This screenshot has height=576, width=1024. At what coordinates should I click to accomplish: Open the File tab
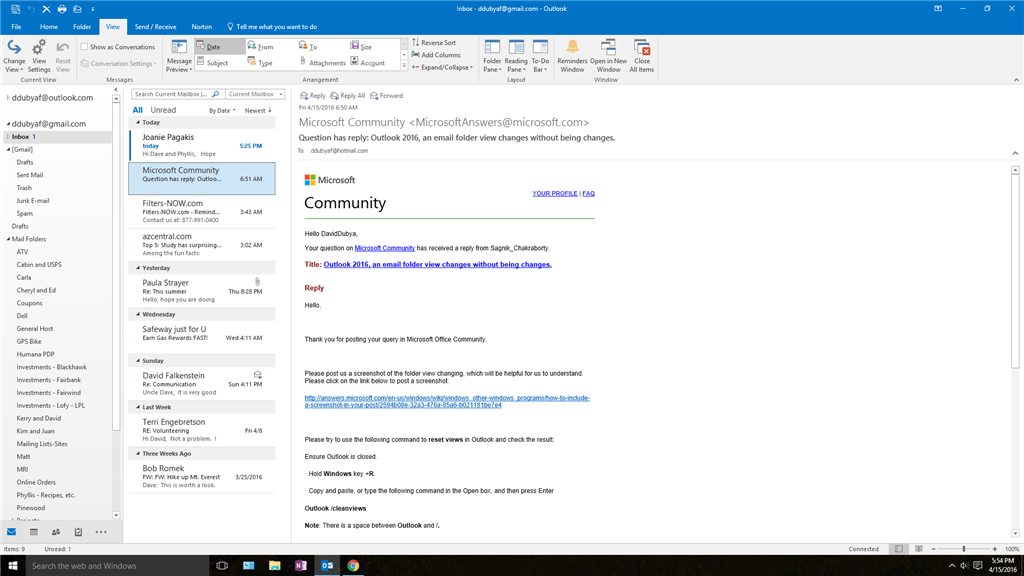(x=16, y=27)
